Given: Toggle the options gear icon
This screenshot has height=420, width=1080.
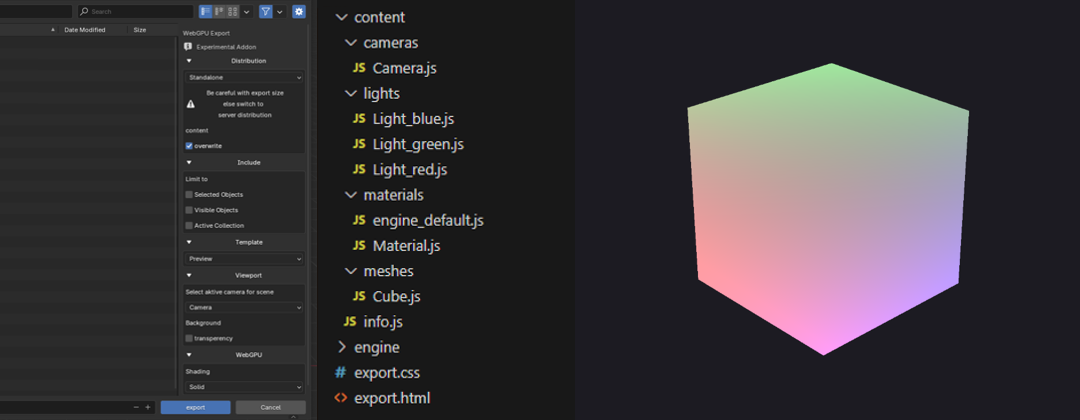Looking at the screenshot, I should [298, 12].
